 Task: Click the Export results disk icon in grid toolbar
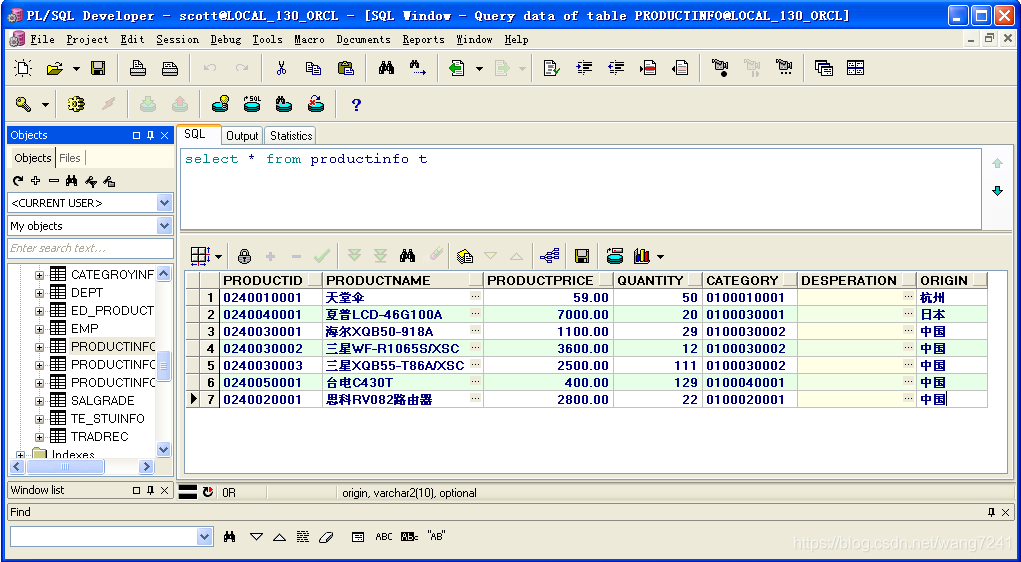582,257
